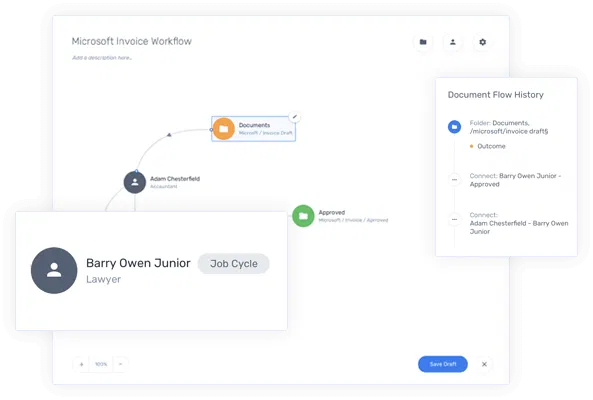Click the Outcome item in flow history
This screenshot has width=593, height=400.
(491, 146)
